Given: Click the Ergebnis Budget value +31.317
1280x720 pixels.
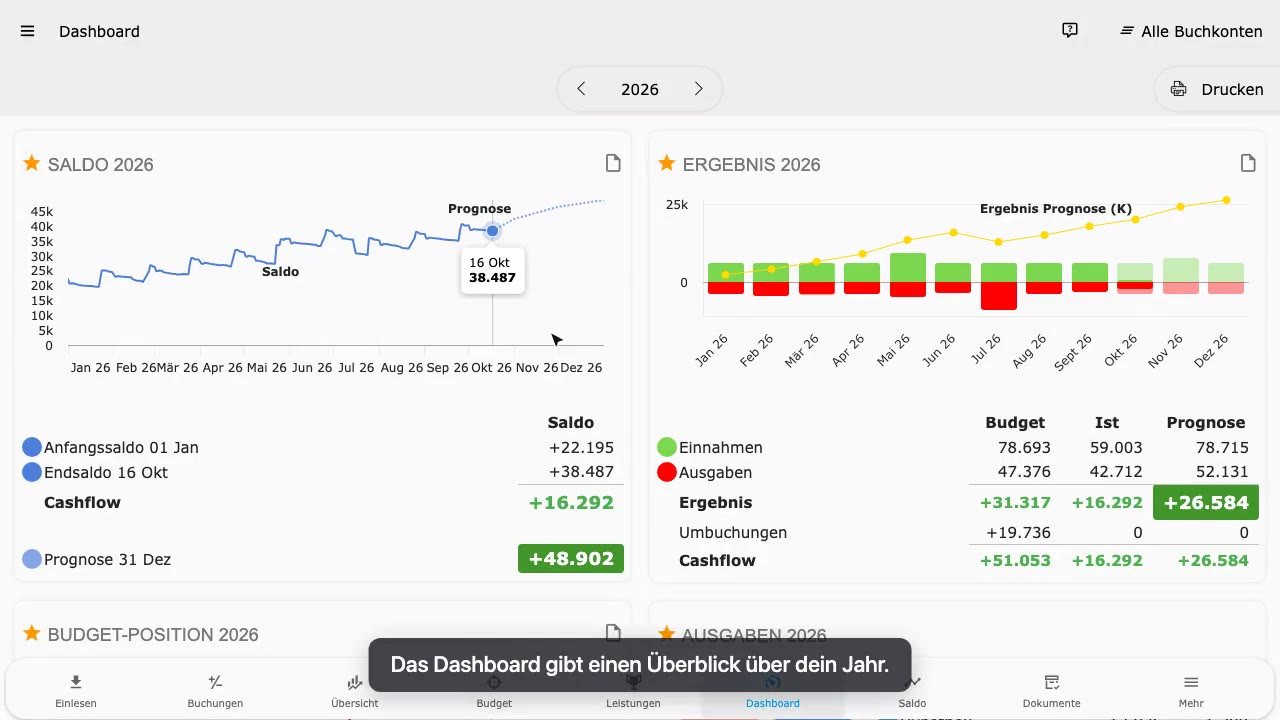Looking at the screenshot, I should pyautogui.click(x=1015, y=502).
